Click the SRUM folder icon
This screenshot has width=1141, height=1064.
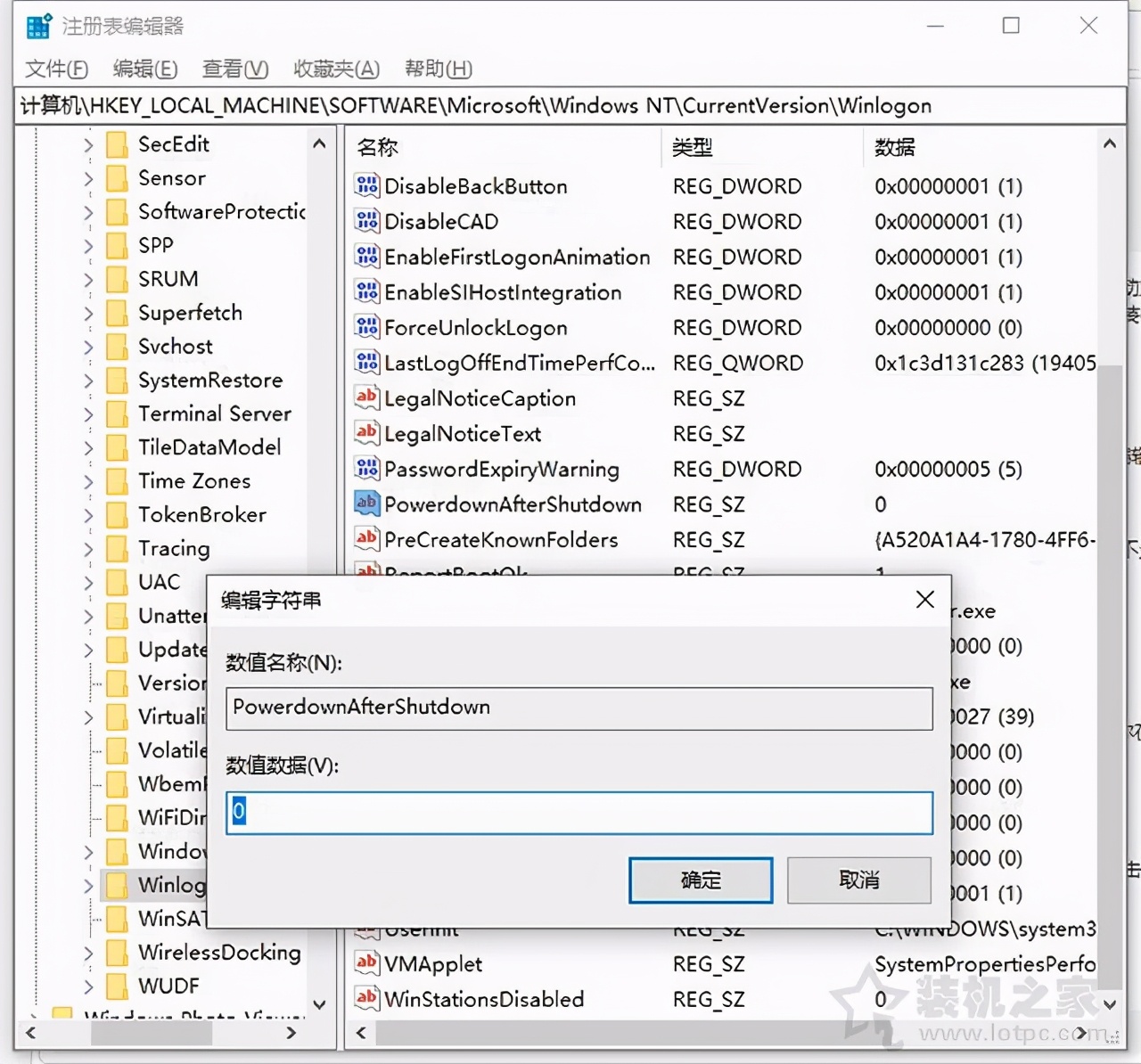117,279
